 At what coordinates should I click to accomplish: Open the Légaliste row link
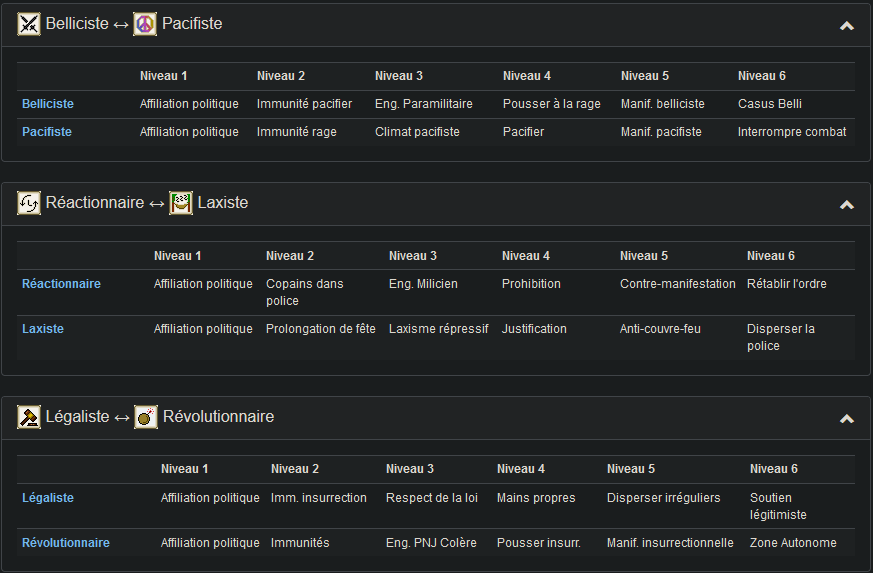point(48,498)
